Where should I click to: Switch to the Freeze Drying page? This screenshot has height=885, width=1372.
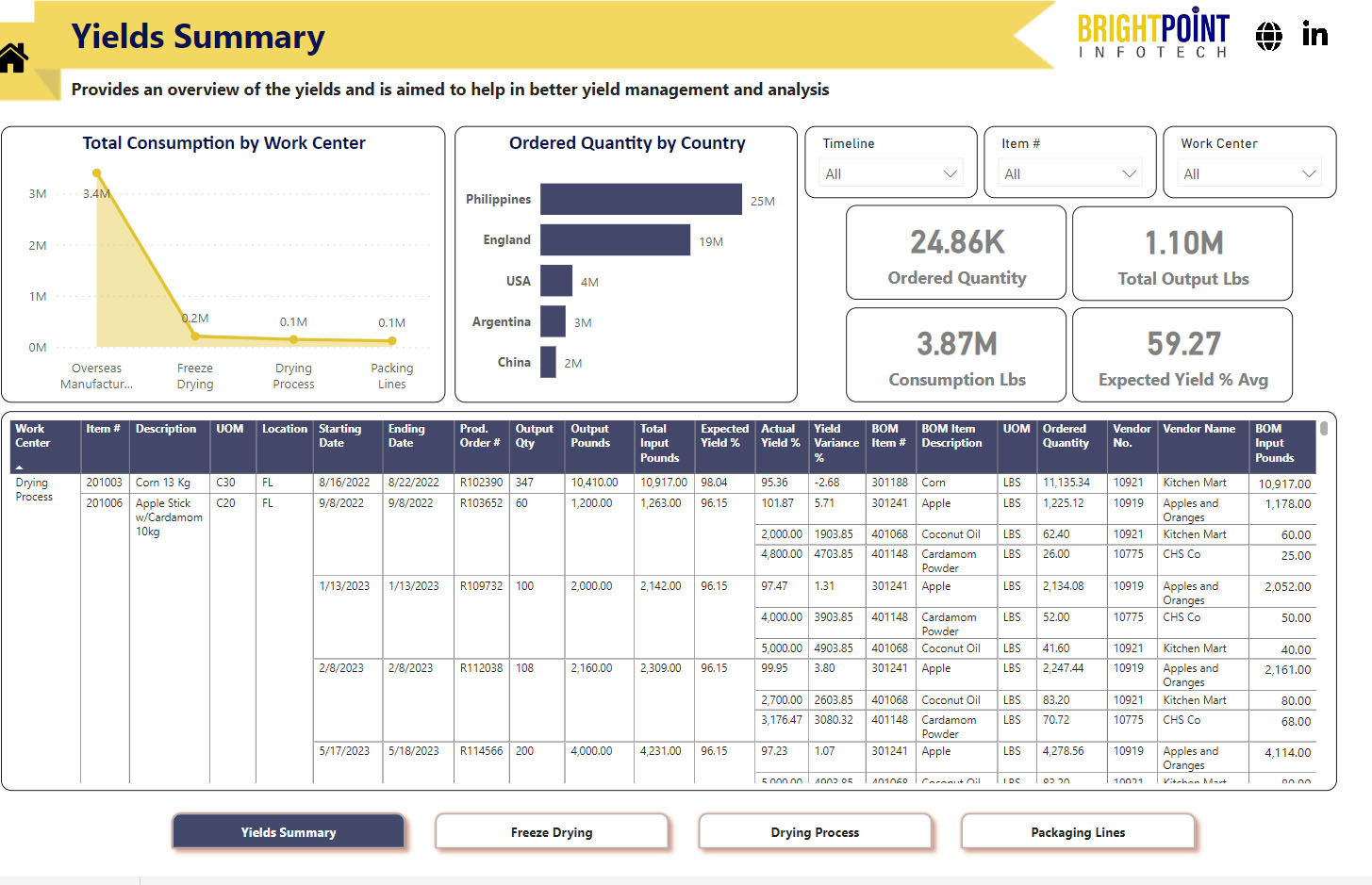(x=552, y=832)
